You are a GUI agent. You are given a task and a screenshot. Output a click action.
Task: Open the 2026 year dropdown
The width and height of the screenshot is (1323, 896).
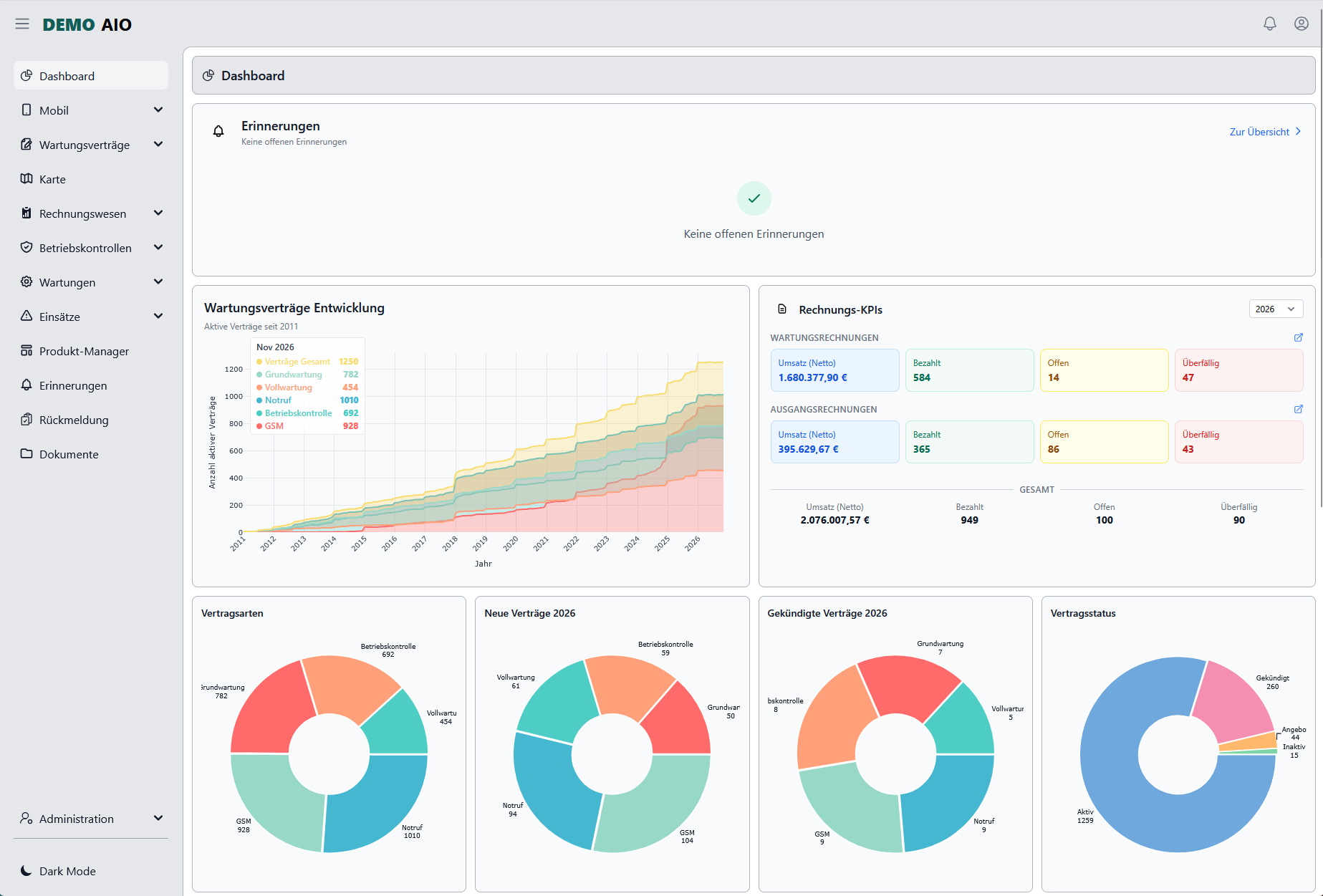point(1276,309)
